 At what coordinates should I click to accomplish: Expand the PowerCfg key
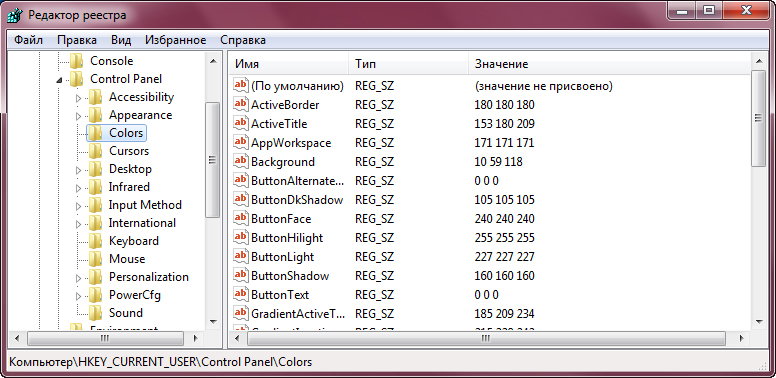point(78,296)
